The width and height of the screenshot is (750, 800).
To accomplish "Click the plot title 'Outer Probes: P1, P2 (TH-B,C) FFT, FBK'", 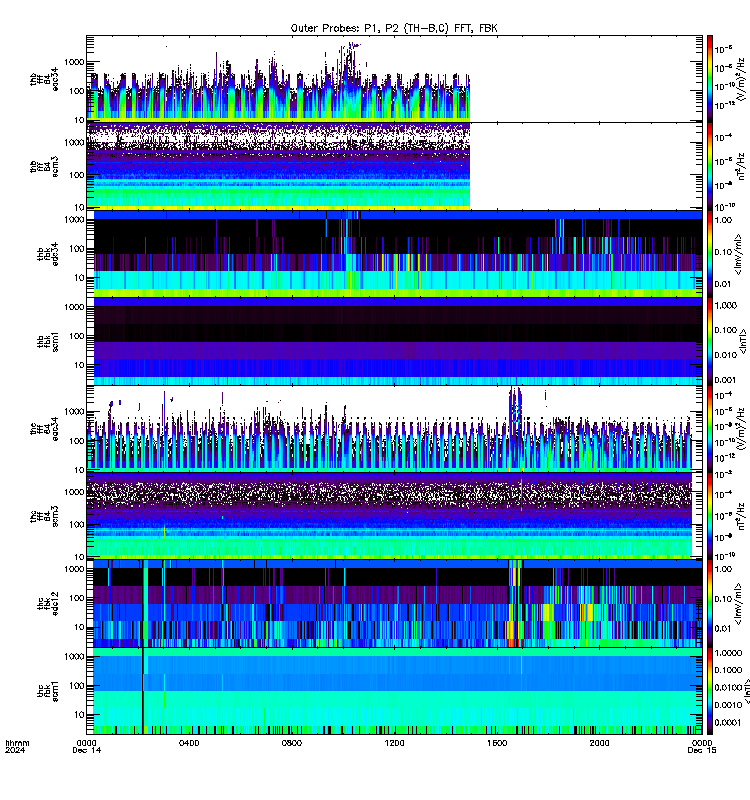I will click(393, 28).
